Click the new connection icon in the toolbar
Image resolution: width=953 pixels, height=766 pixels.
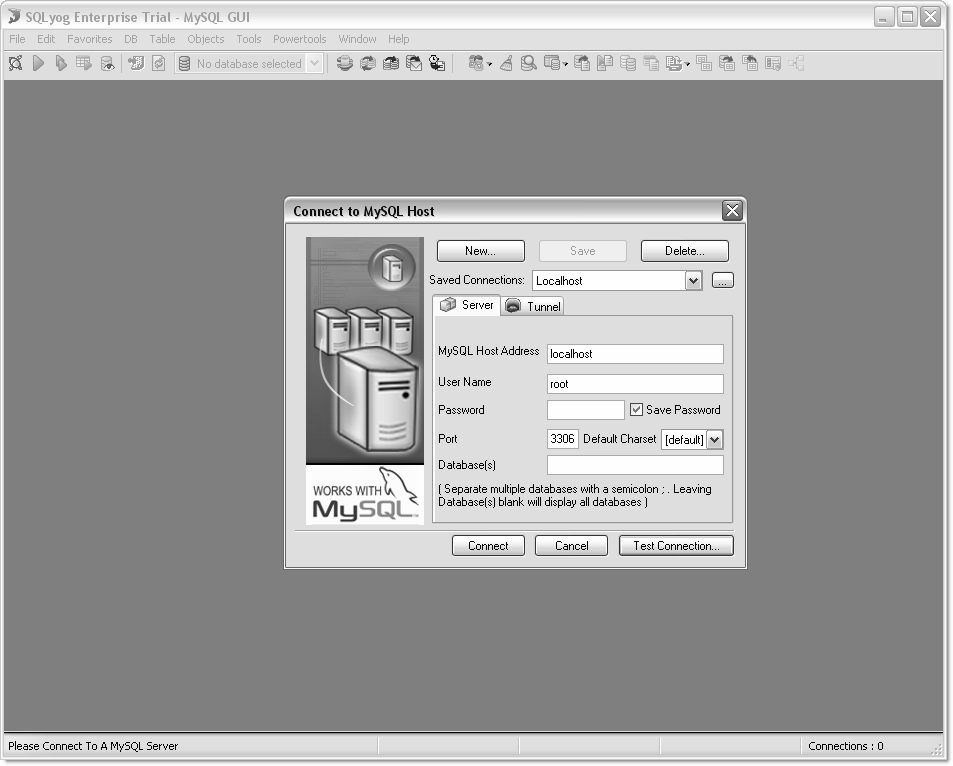(x=15, y=63)
